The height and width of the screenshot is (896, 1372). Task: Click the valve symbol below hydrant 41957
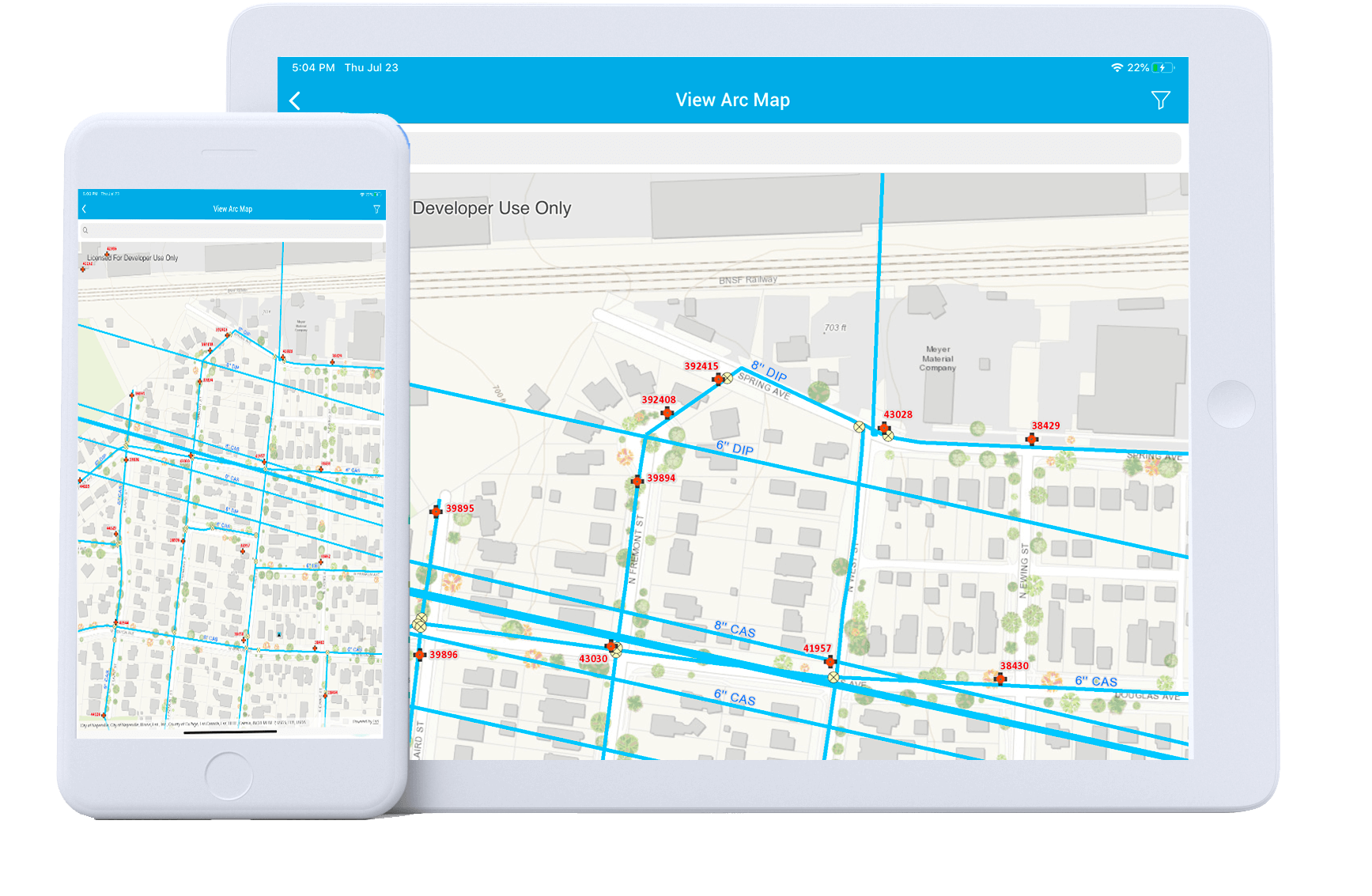(833, 678)
